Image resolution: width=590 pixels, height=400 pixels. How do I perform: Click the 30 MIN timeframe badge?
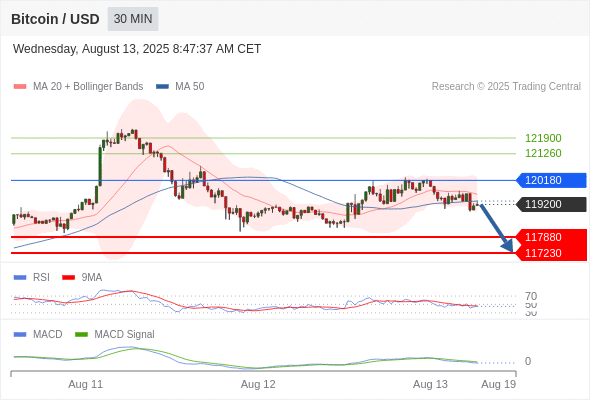pos(133,19)
